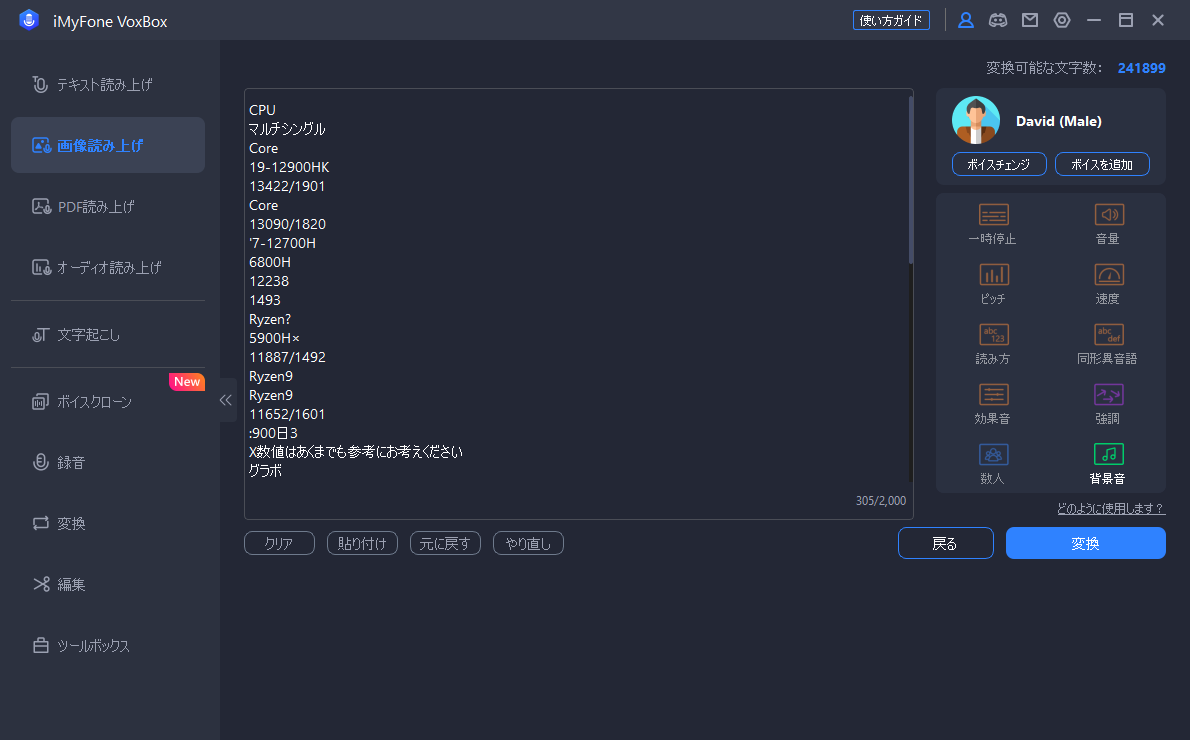Click the 6800H line in text
Viewport: 1190px width, 740px height.
click(x=269, y=262)
